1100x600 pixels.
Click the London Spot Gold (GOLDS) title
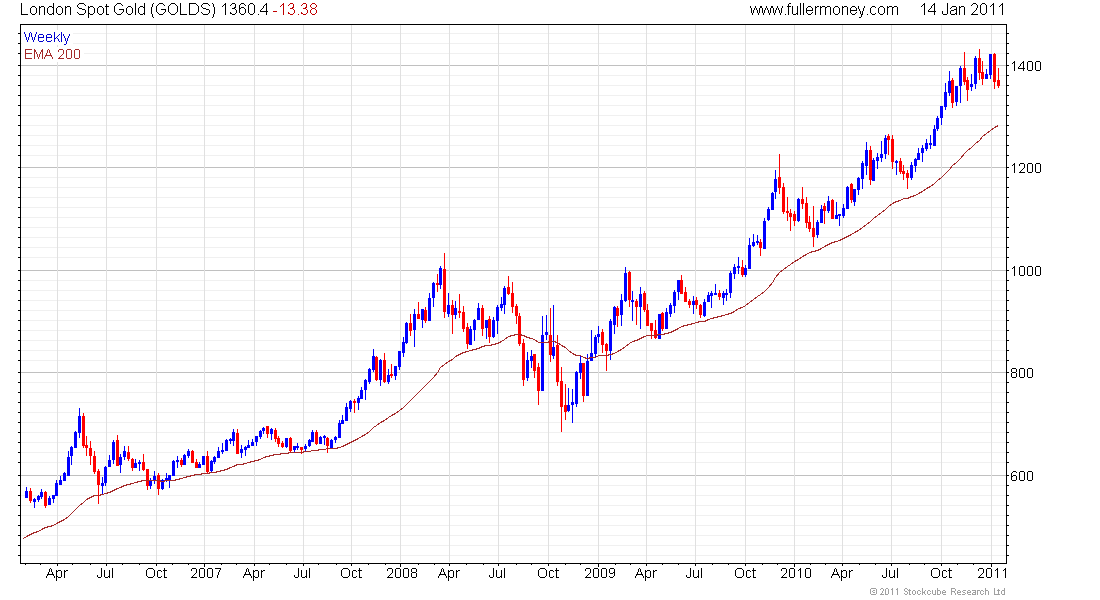point(118,10)
